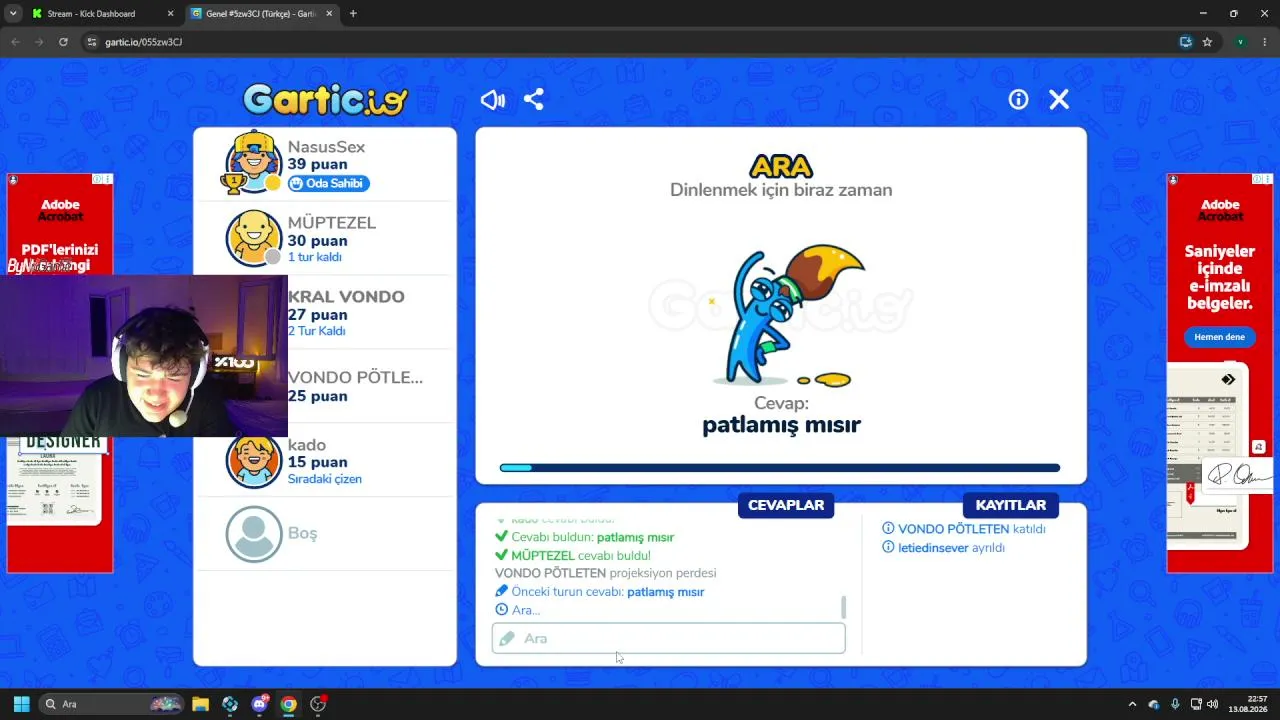Reload the gartic.io page
Screen dimensions: 1280x720
[x=63, y=42]
